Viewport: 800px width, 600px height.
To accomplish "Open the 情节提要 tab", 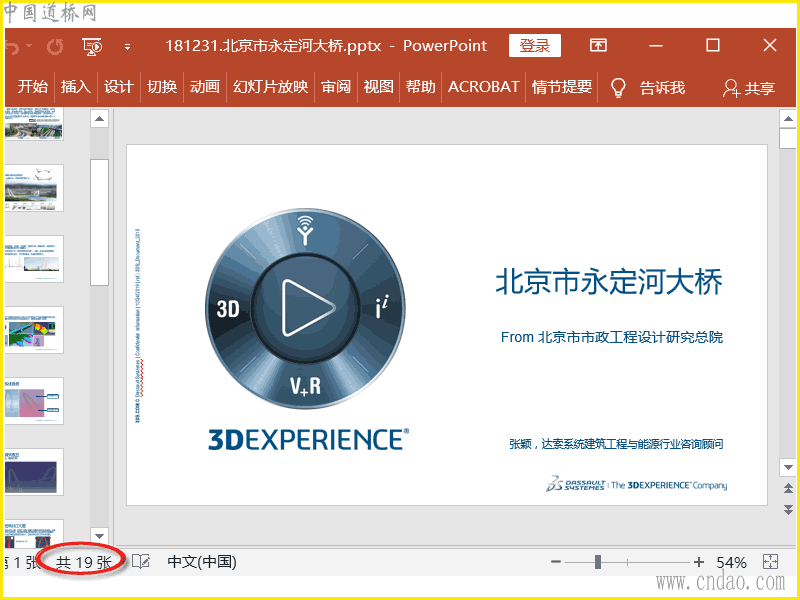I will [x=562, y=87].
